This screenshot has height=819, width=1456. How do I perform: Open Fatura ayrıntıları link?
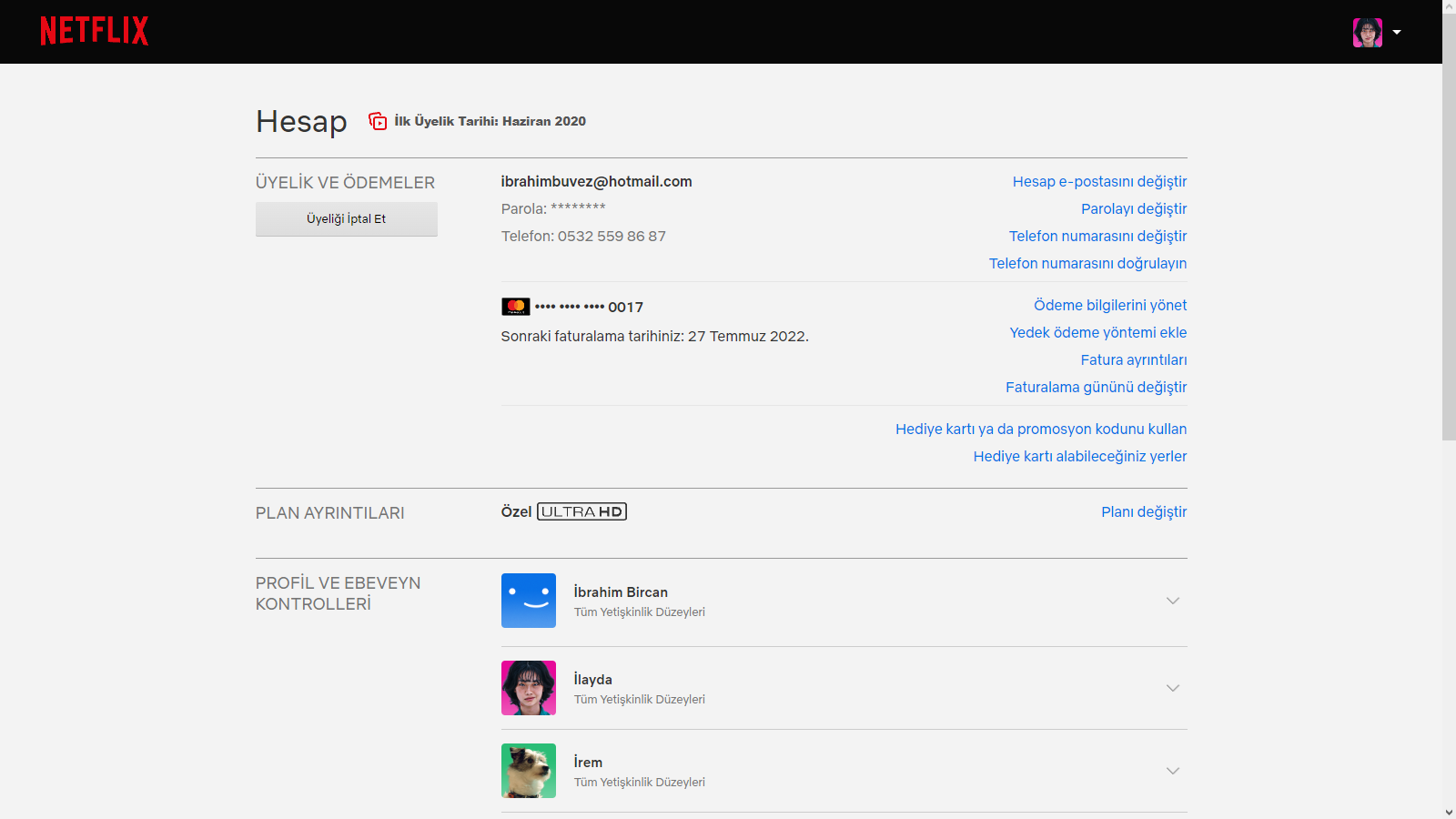(x=1133, y=360)
